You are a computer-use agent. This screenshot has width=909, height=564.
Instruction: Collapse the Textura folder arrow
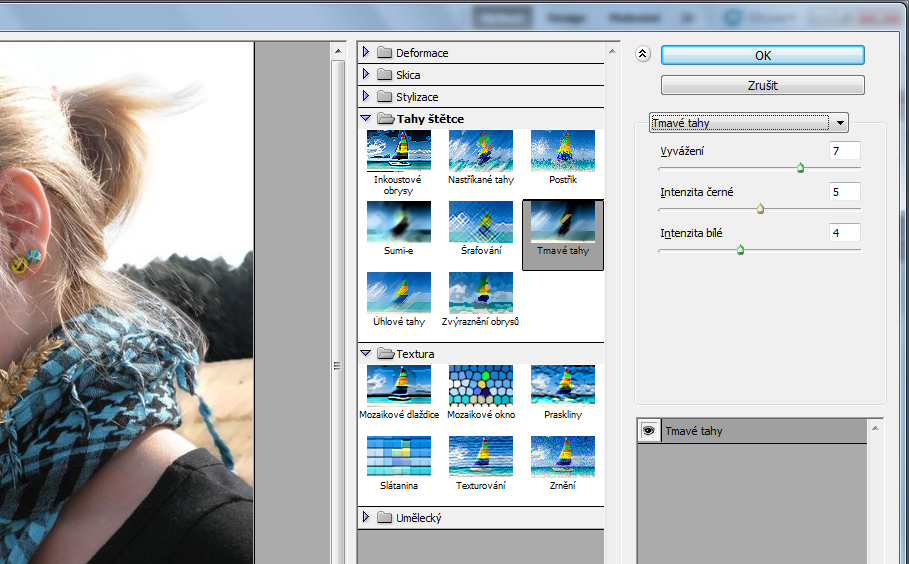365,353
